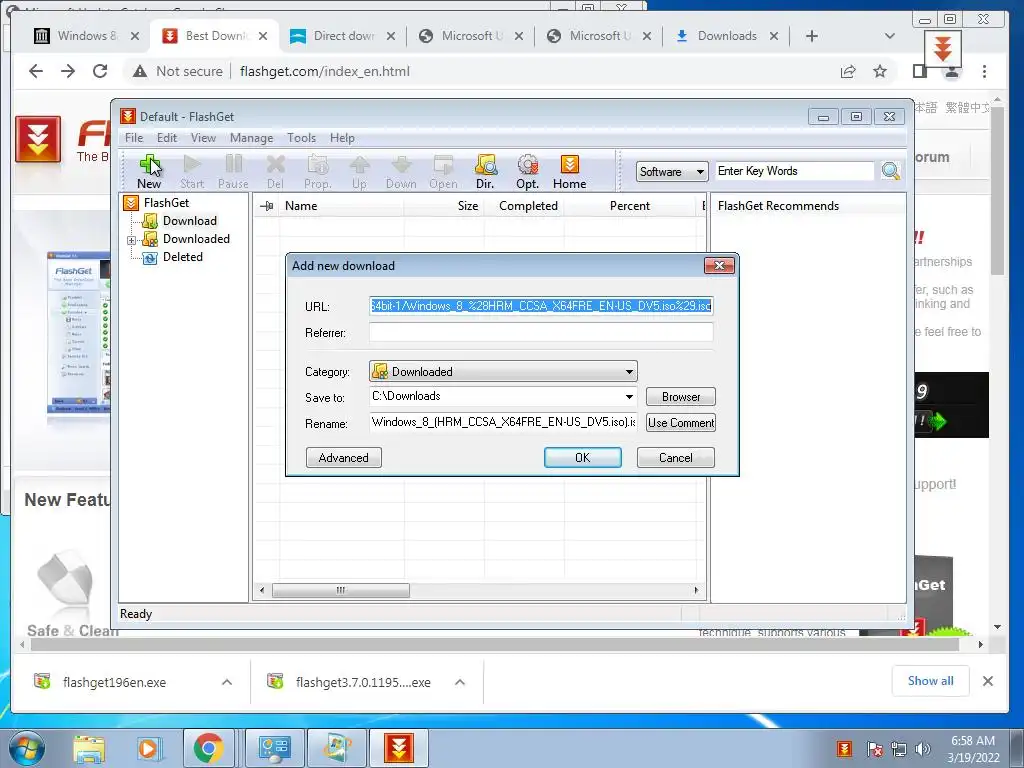This screenshot has height=768, width=1024.
Task: Click the FlashGet list horizontal scrollbar thumb
Action: tap(340, 590)
